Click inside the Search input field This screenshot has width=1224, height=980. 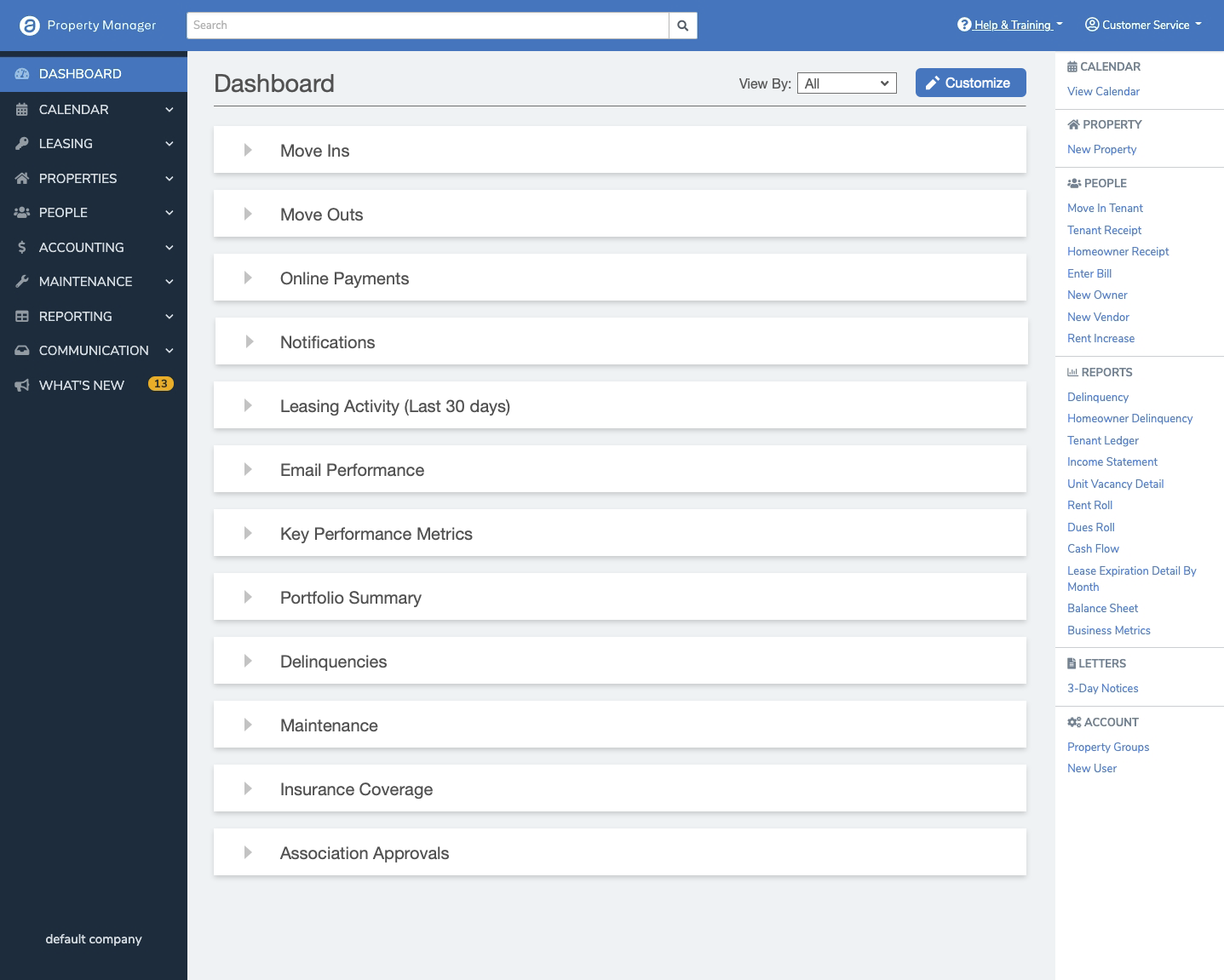click(428, 26)
